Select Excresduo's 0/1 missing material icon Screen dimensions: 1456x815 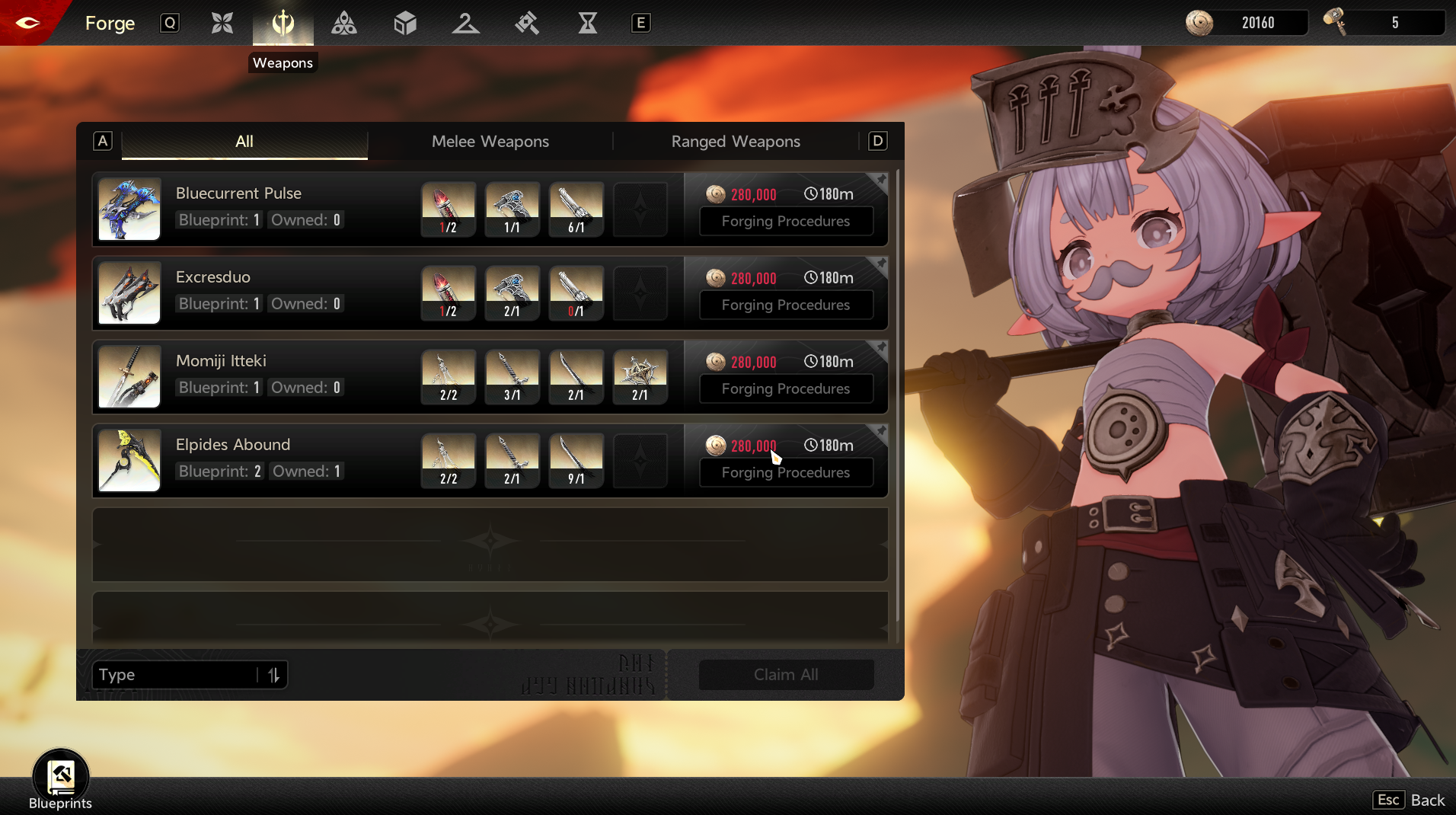(576, 293)
